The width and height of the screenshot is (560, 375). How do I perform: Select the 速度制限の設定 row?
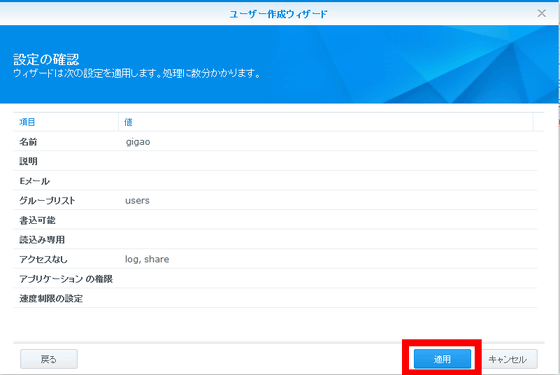click(x=275, y=298)
